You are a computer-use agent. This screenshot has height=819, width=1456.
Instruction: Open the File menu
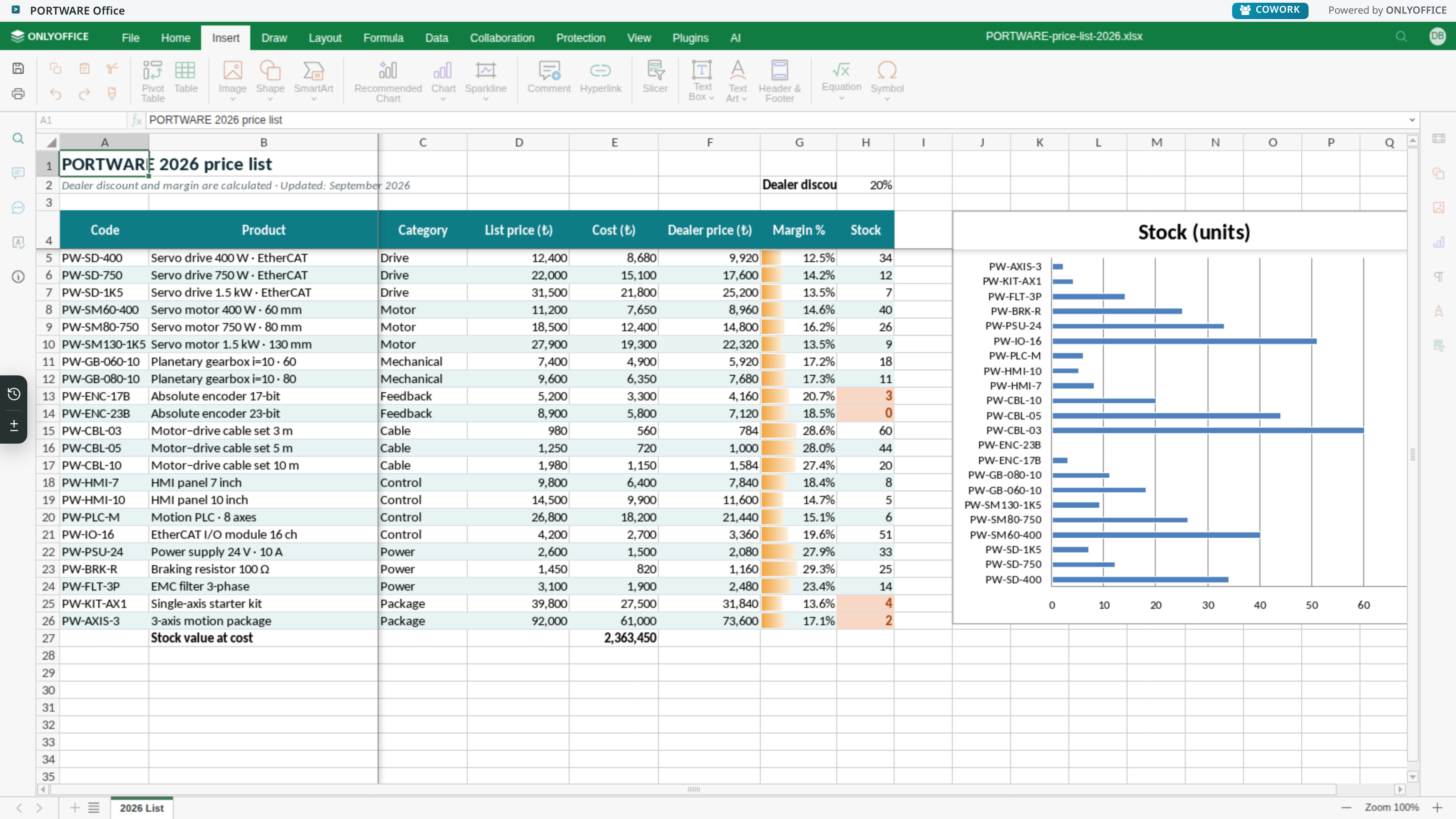(x=130, y=38)
